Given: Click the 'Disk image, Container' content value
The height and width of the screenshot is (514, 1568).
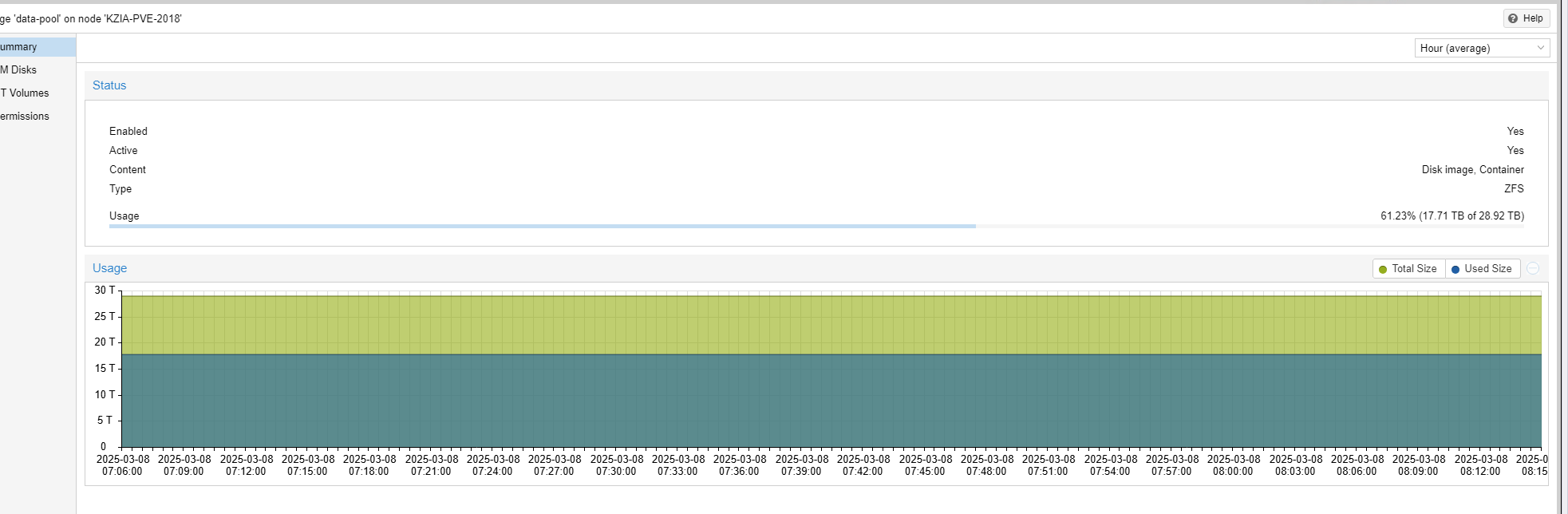Looking at the screenshot, I should 1472,170.
